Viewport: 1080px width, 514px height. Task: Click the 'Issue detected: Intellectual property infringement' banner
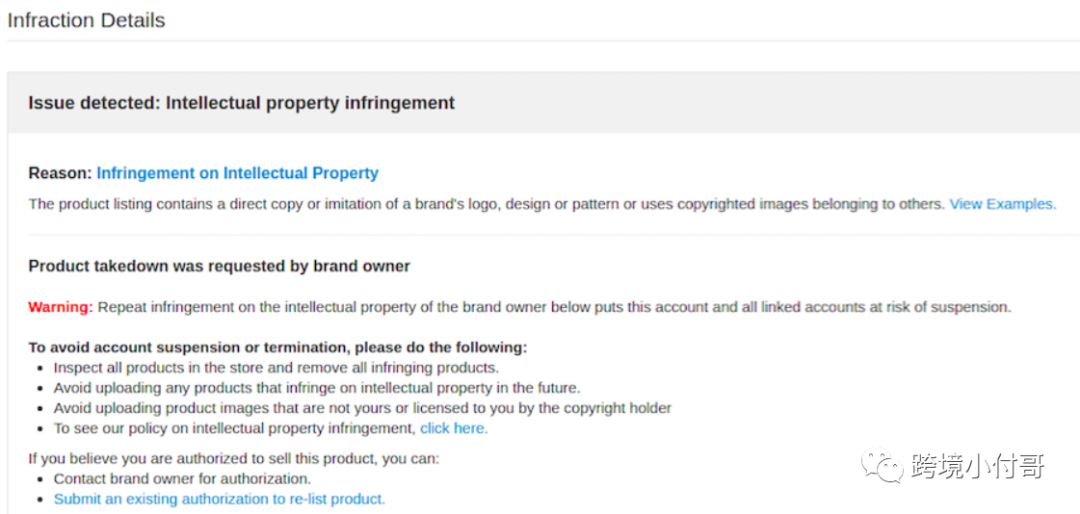(241, 102)
